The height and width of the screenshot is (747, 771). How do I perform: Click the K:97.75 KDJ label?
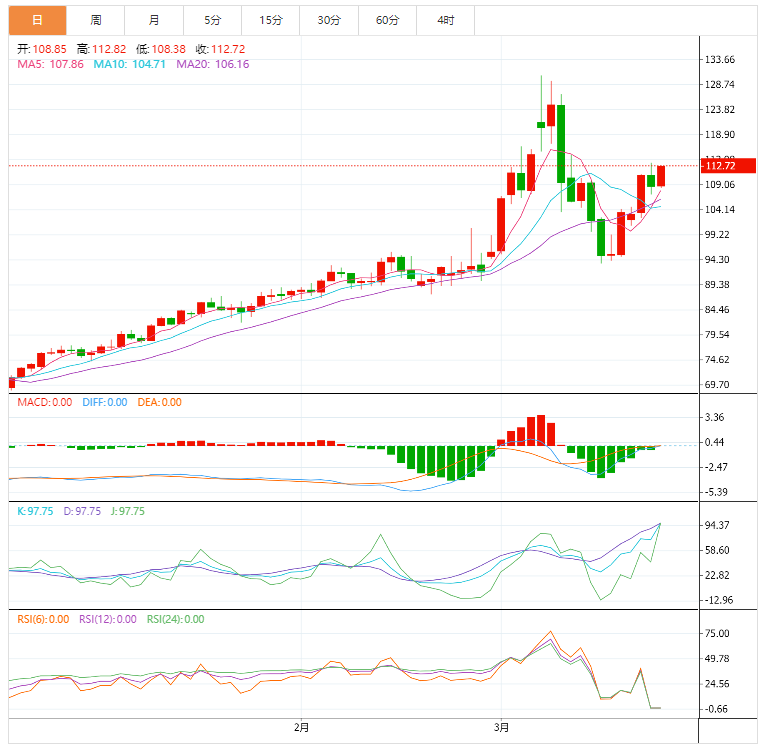36,511
